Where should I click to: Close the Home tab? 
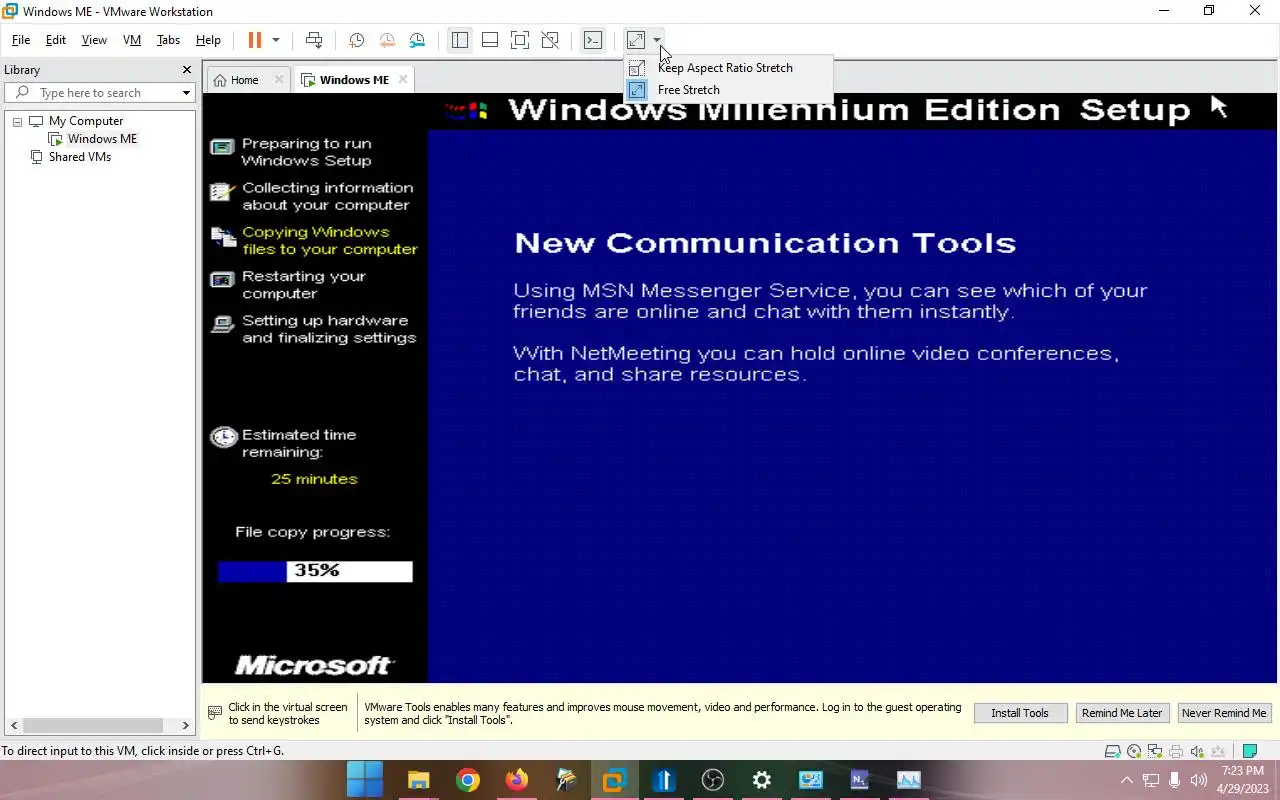click(x=279, y=80)
